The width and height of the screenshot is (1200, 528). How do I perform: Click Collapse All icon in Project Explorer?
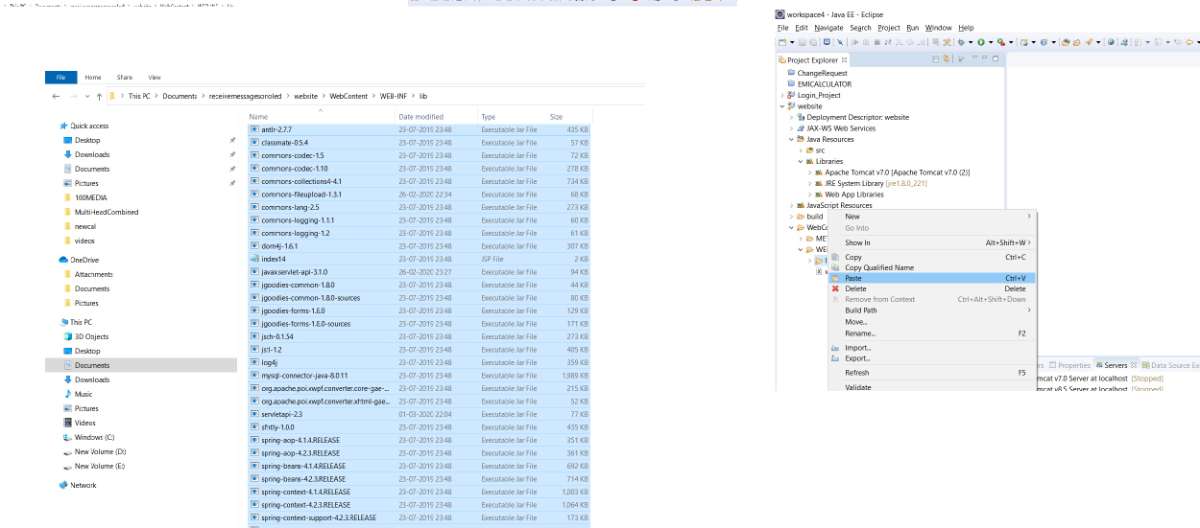(x=937, y=60)
